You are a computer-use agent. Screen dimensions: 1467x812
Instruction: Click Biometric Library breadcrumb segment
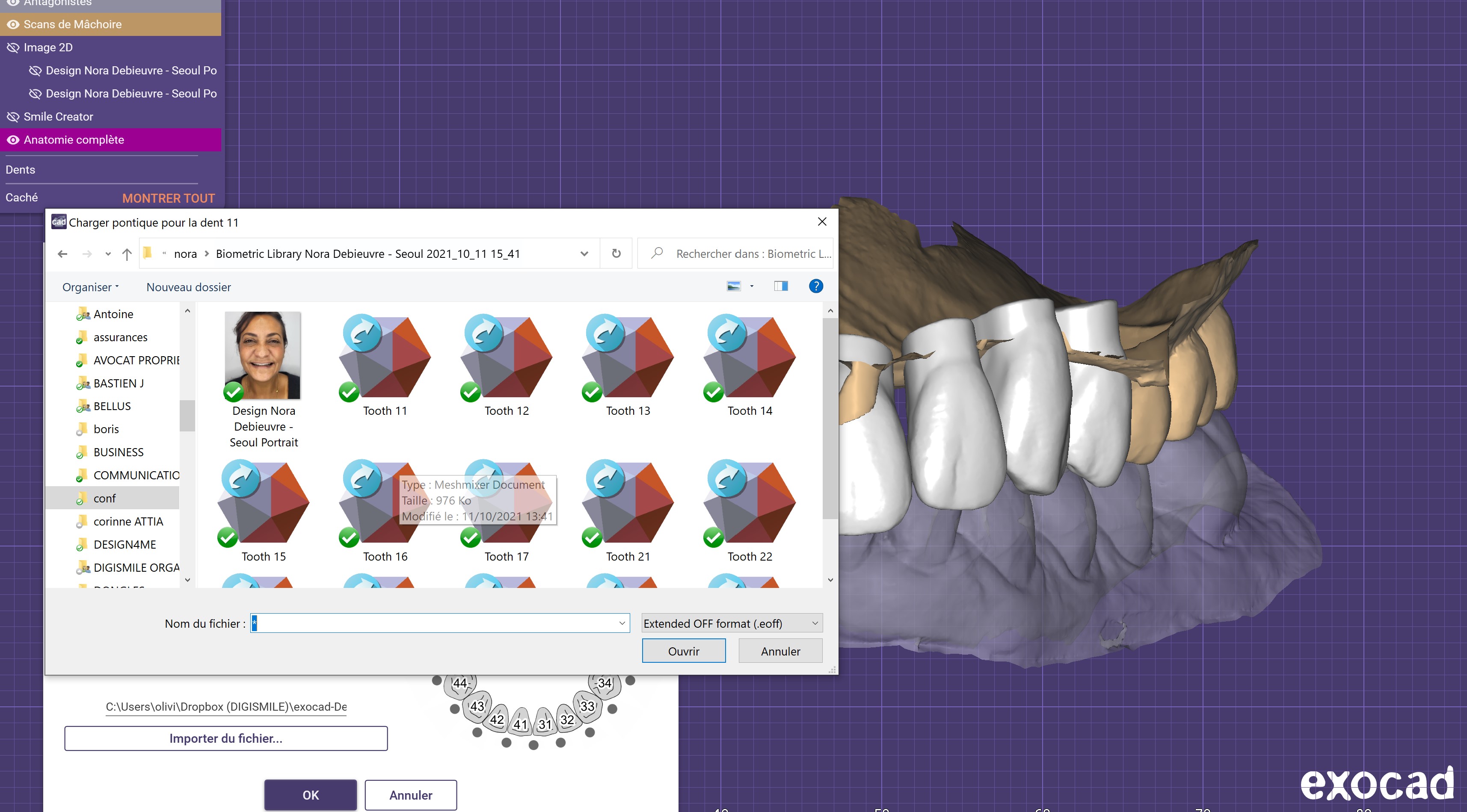tap(368, 254)
